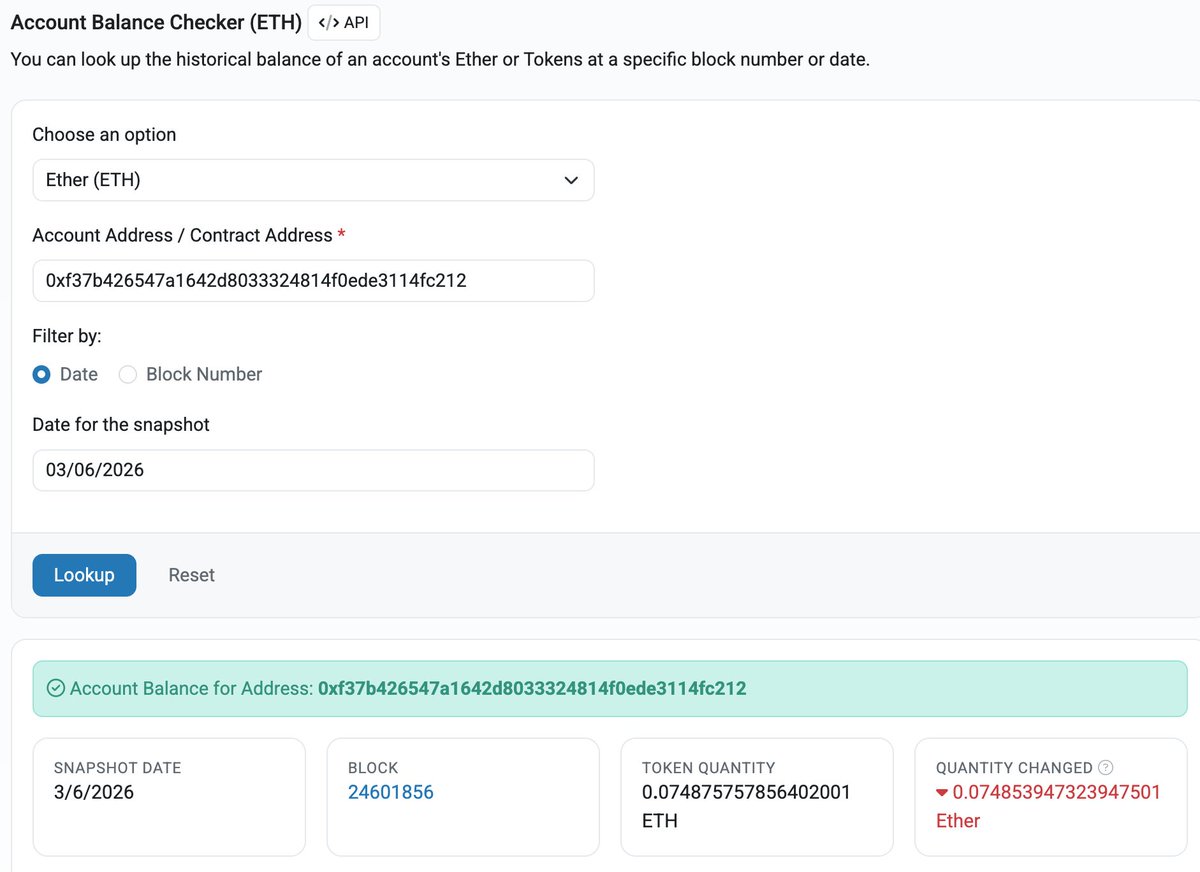Click the Filter by: label
This screenshot has height=872, width=1200.
(67, 336)
